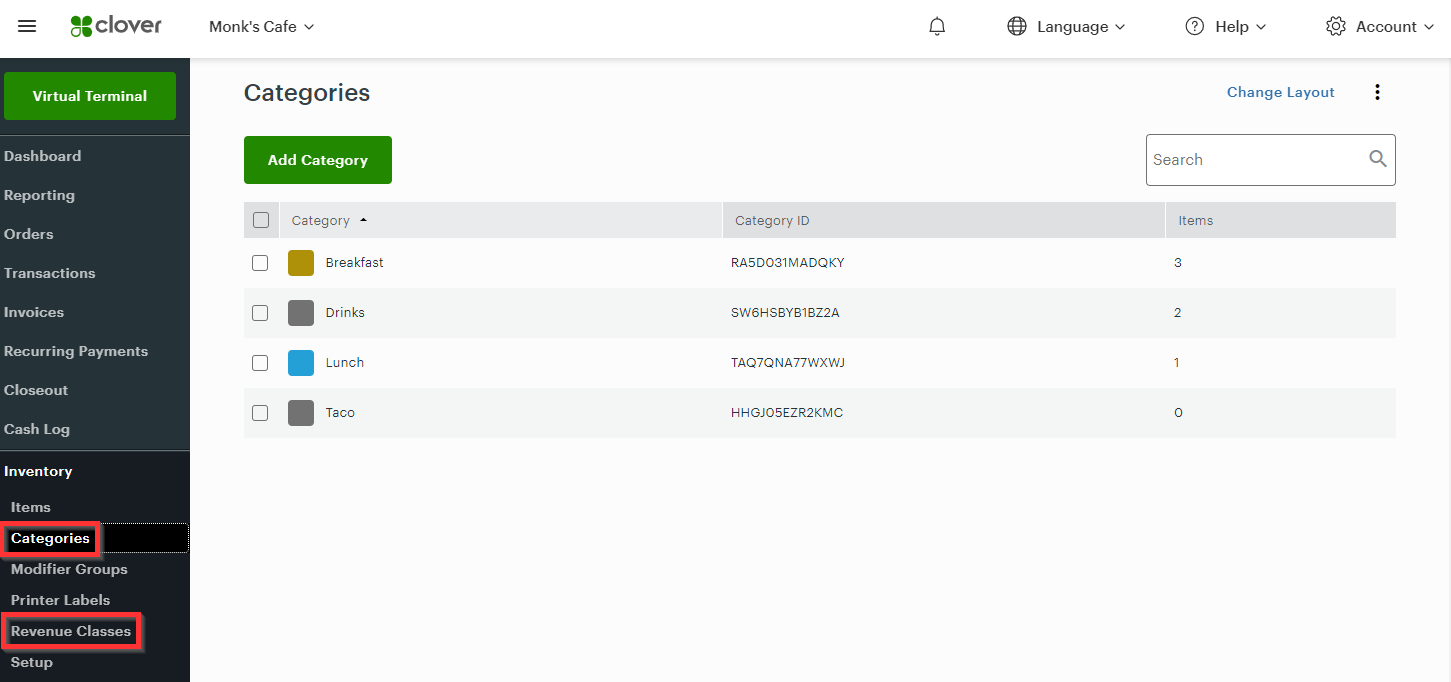Image resolution: width=1451 pixels, height=682 pixels.
Task: Click the globe Language icon
Action: 1017,27
